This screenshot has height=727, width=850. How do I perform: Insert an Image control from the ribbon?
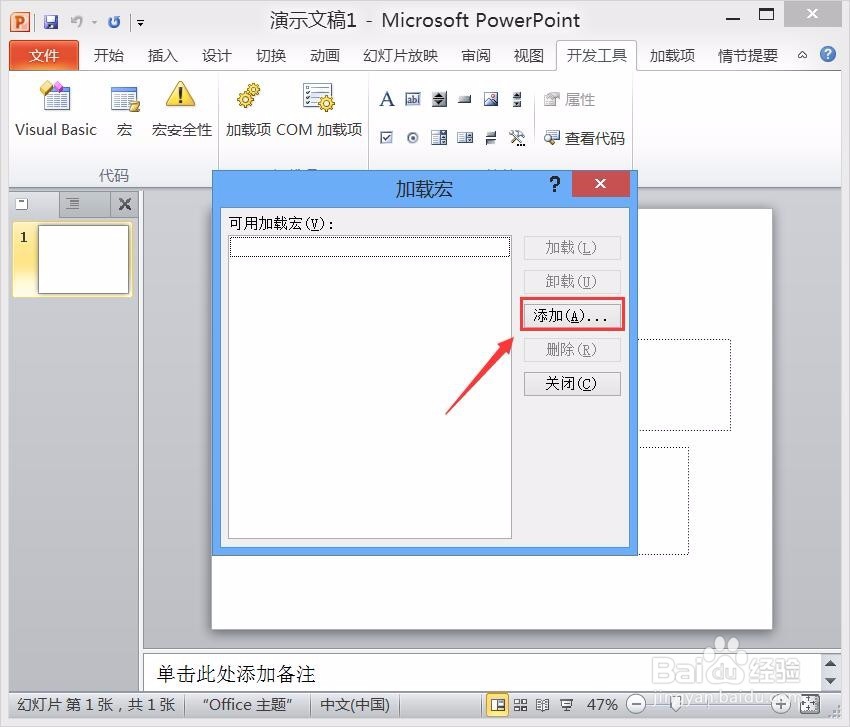coord(489,99)
